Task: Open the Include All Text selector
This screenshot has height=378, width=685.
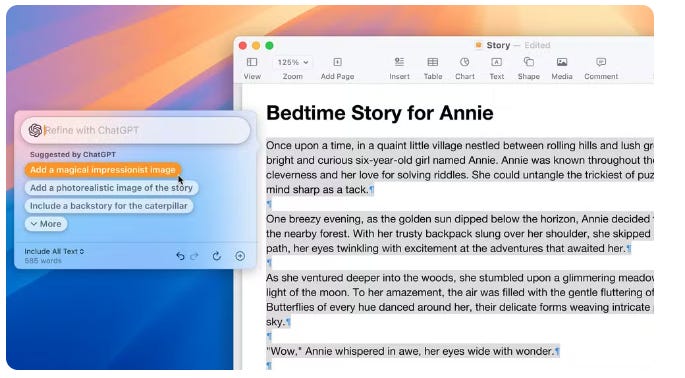Action: (x=54, y=251)
